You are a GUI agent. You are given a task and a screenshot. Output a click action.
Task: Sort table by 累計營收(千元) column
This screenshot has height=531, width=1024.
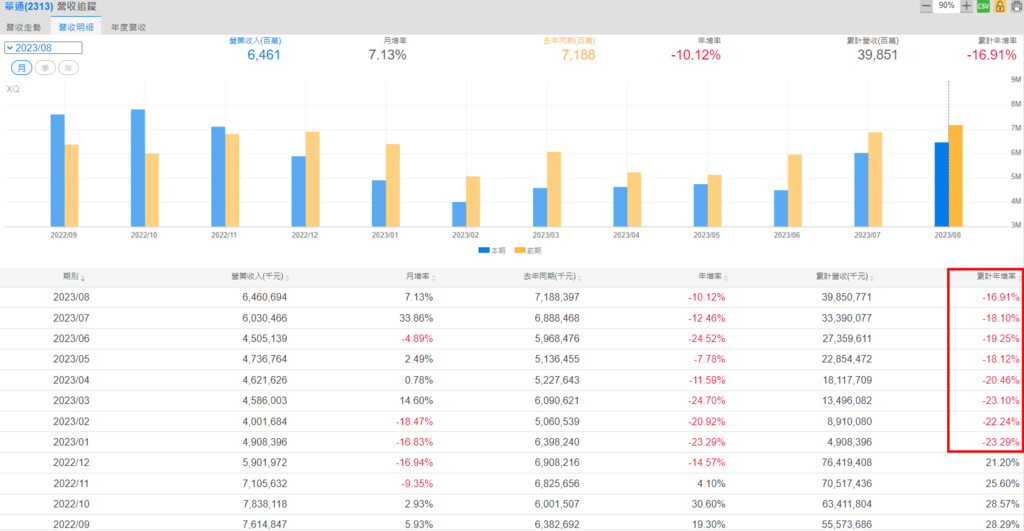[x=844, y=277]
